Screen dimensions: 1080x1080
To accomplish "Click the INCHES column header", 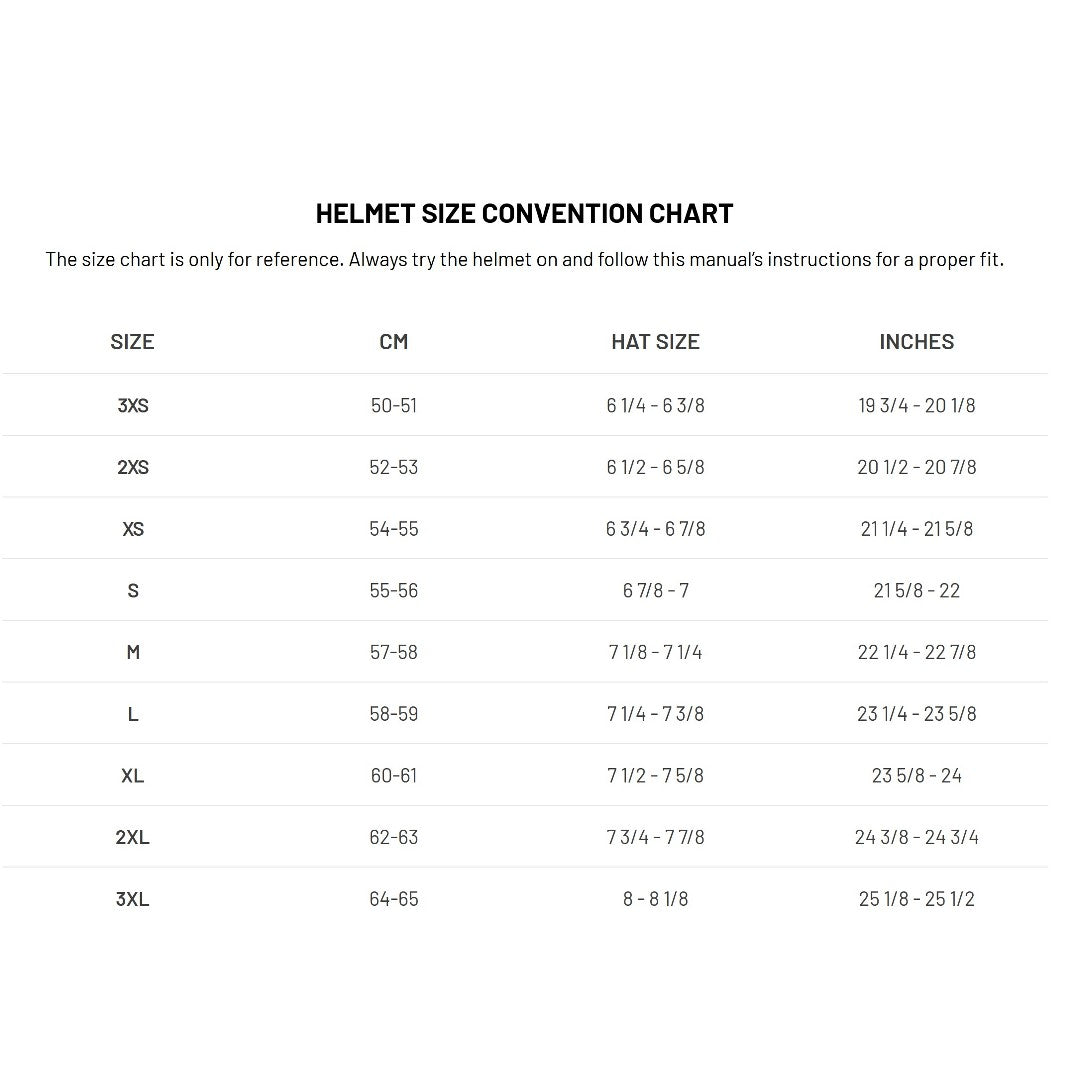I will point(916,342).
